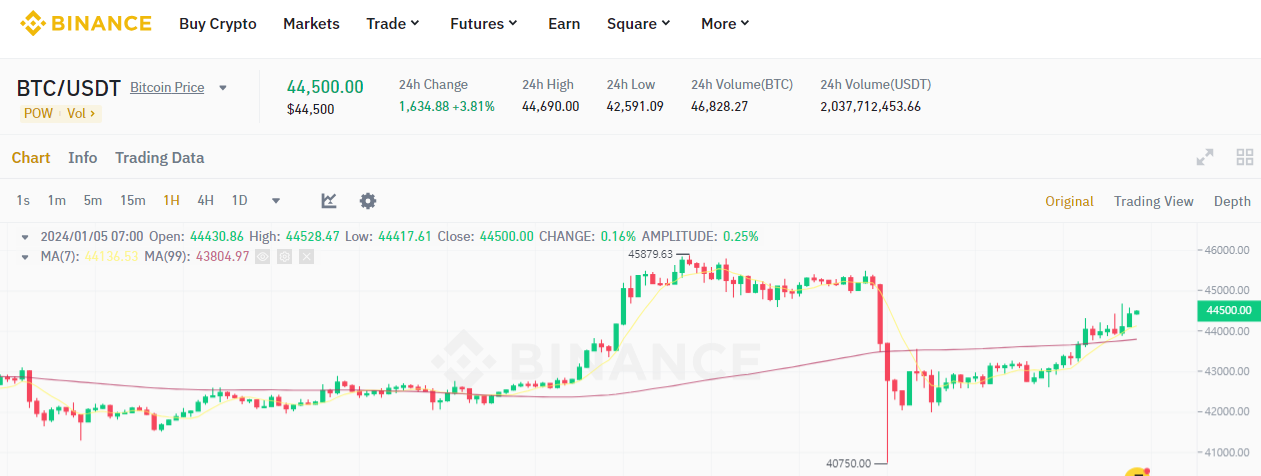The width and height of the screenshot is (1261, 476).
Task: Switch to the Info tab
Action: 83,157
